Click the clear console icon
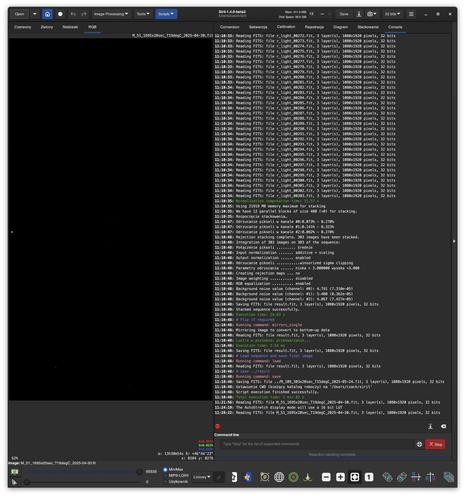 click(443, 426)
